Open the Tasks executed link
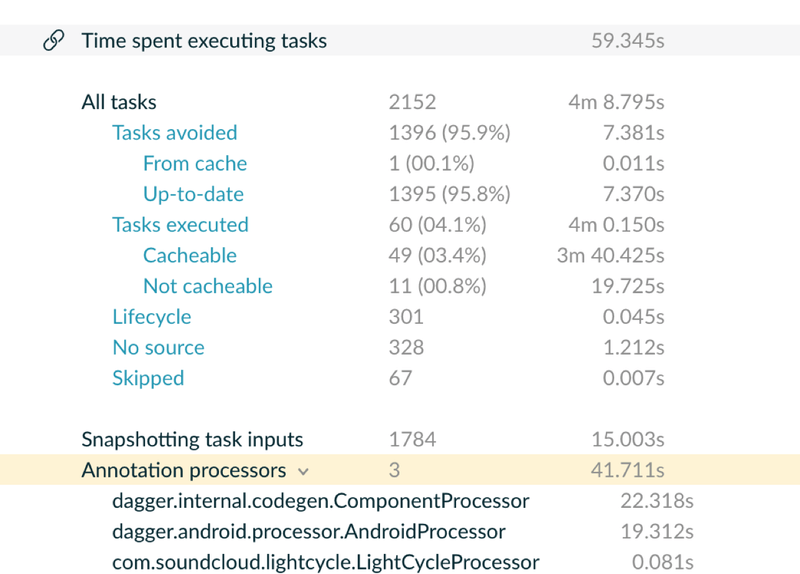The height and width of the screenshot is (574, 800). click(x=180, y=224)
